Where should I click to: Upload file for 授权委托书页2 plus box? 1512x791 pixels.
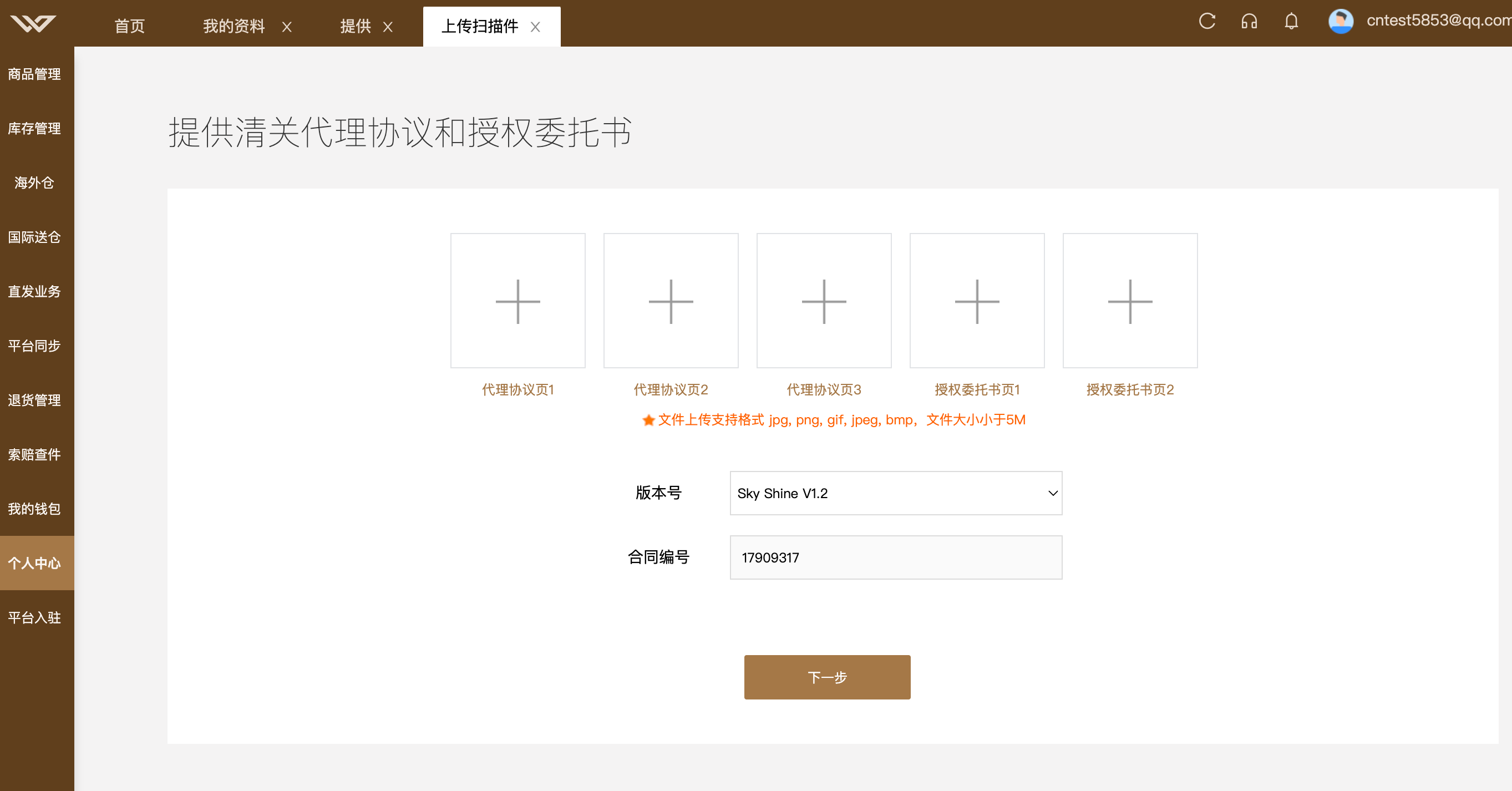tap(1130, 301)
